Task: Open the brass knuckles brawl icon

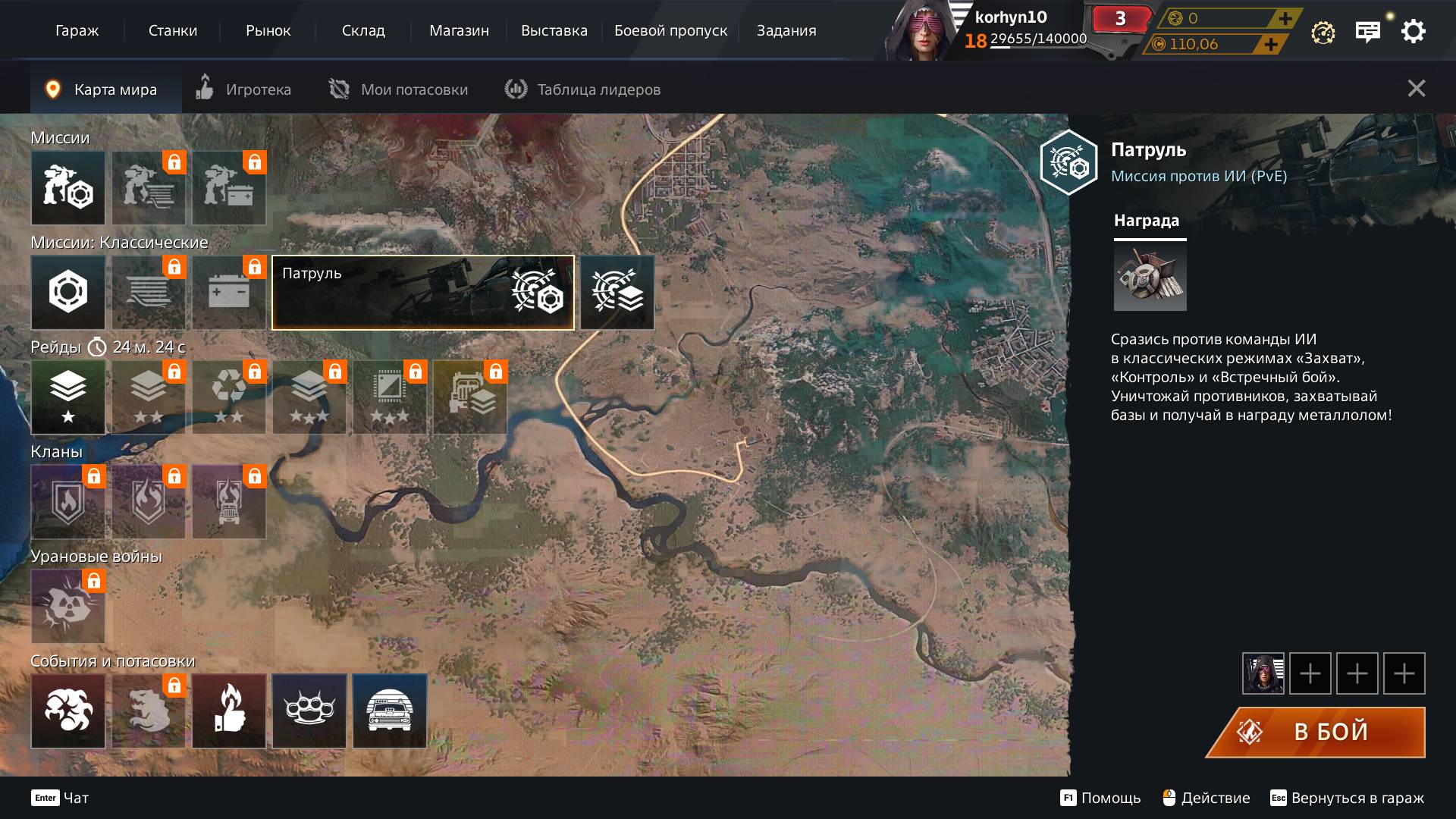Action: click(x=309, y=711)
